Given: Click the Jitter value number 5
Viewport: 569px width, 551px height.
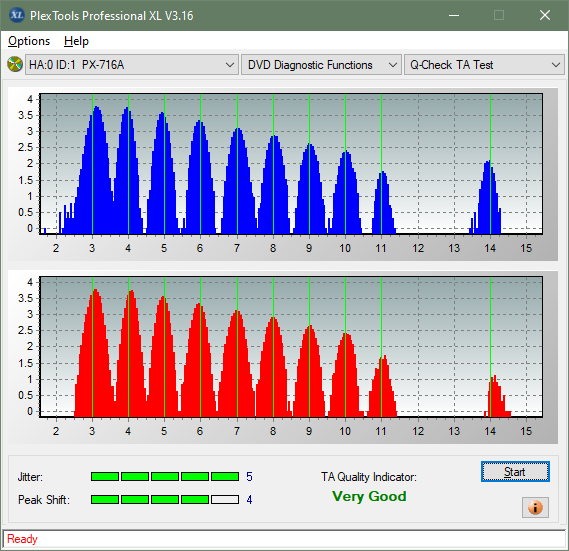Looking at the screenshot, I should pyautogui.click(x=249, y=476).
